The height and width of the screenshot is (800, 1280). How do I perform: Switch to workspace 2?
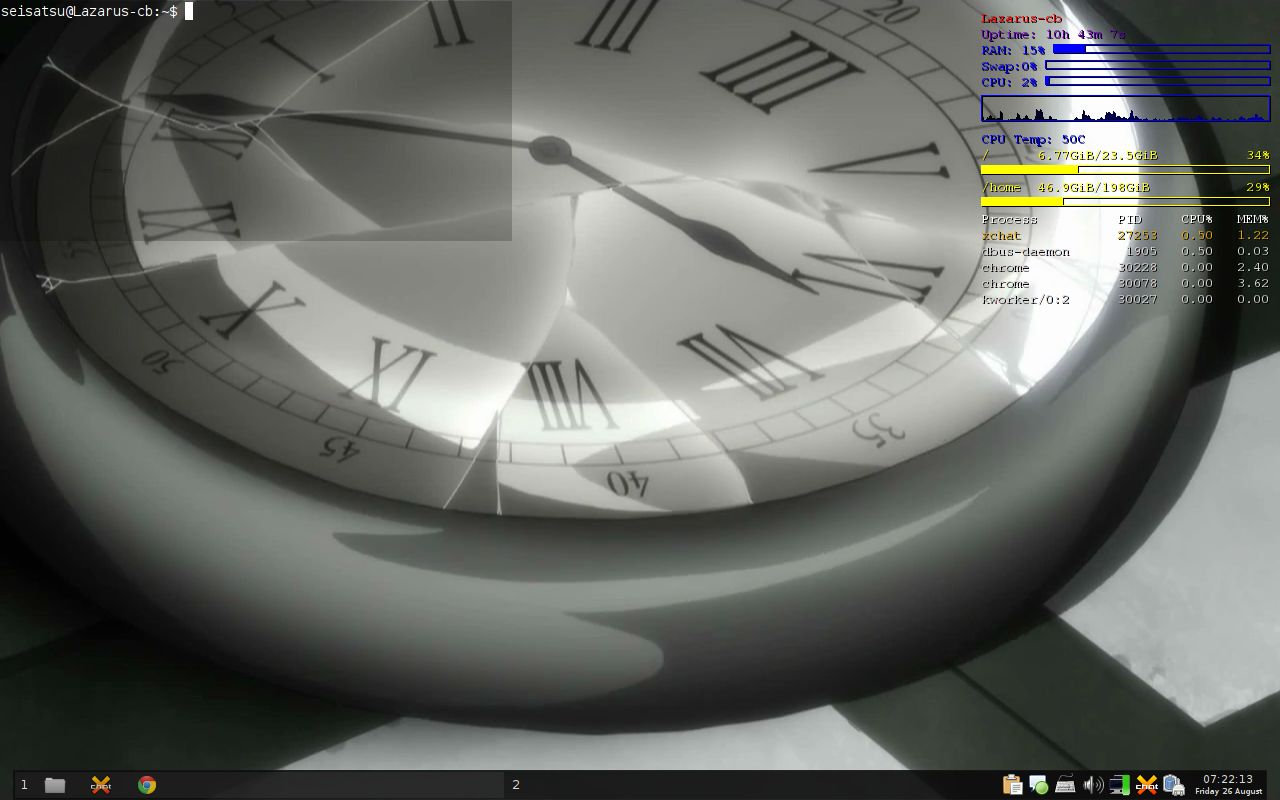[x=516, y=785]
